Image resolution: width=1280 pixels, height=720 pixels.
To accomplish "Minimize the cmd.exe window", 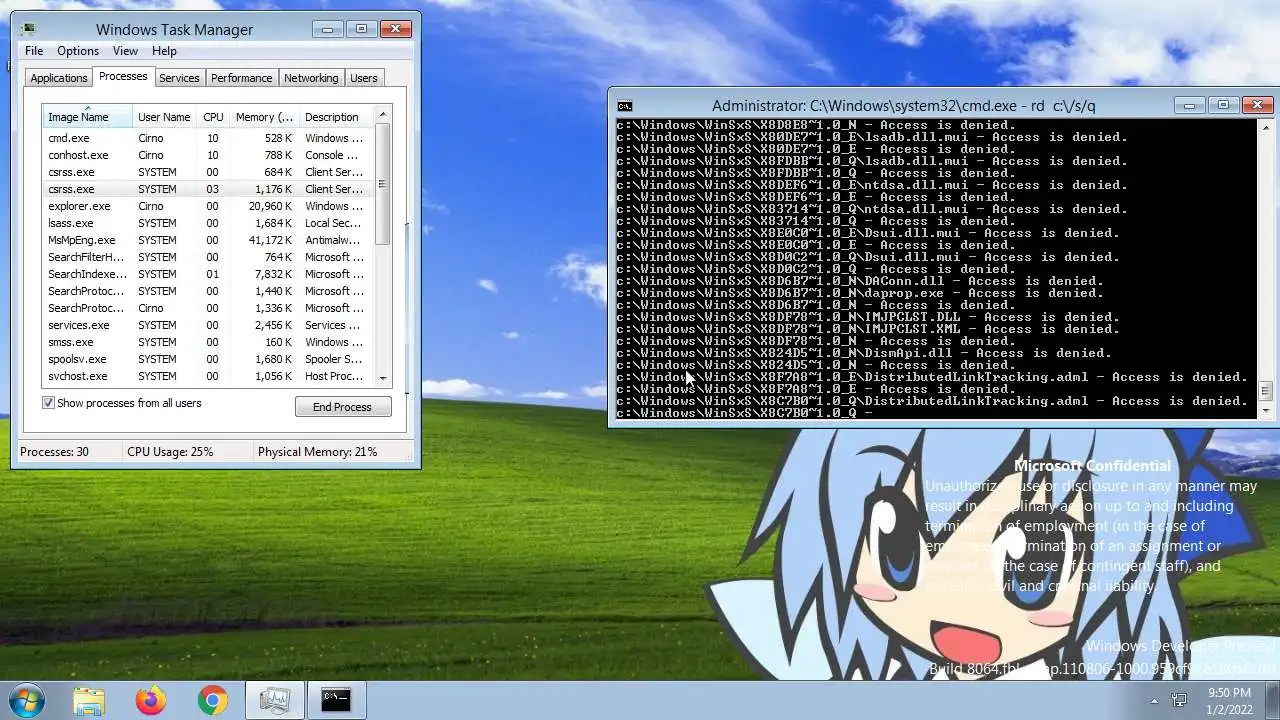I will click(1189, 105).
